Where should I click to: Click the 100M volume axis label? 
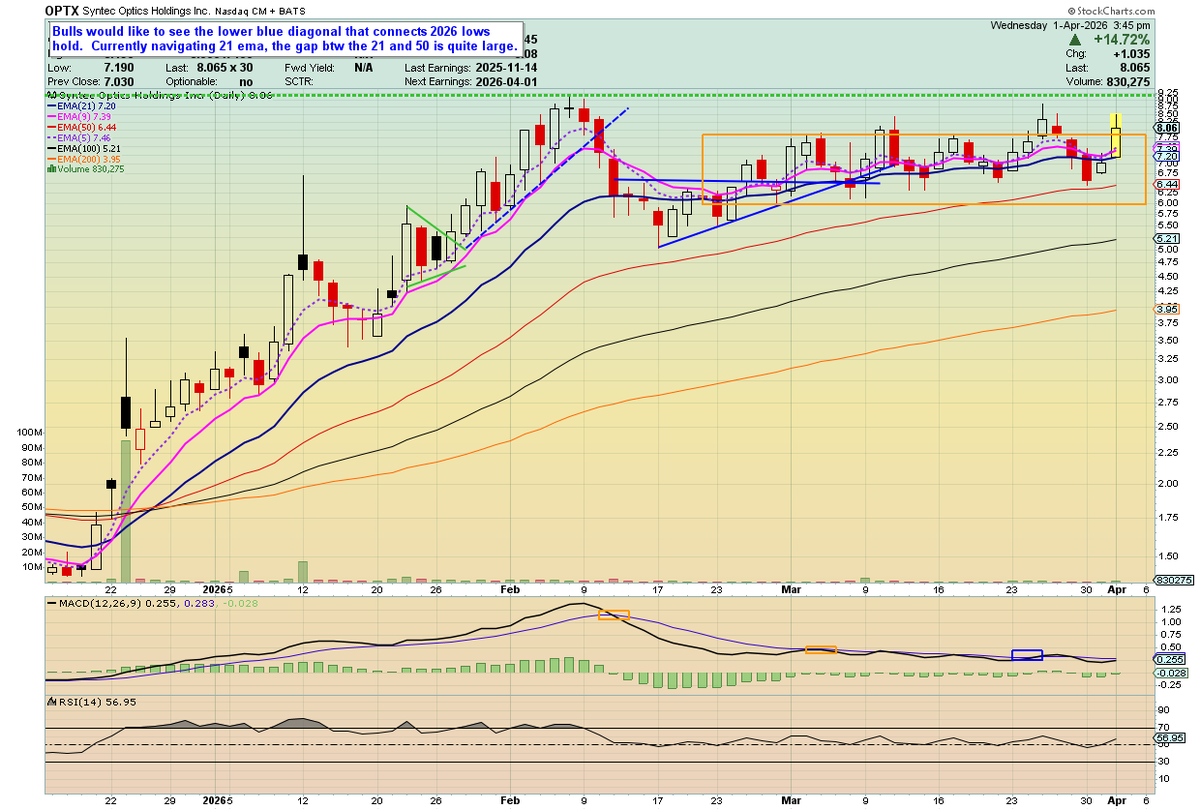pyautogui.click(x=31, y=432)
